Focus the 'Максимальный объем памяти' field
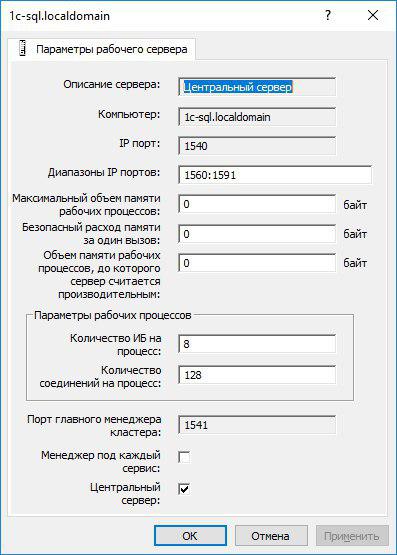This screenshot has height=555, width=397. click(x=257, y=204)
